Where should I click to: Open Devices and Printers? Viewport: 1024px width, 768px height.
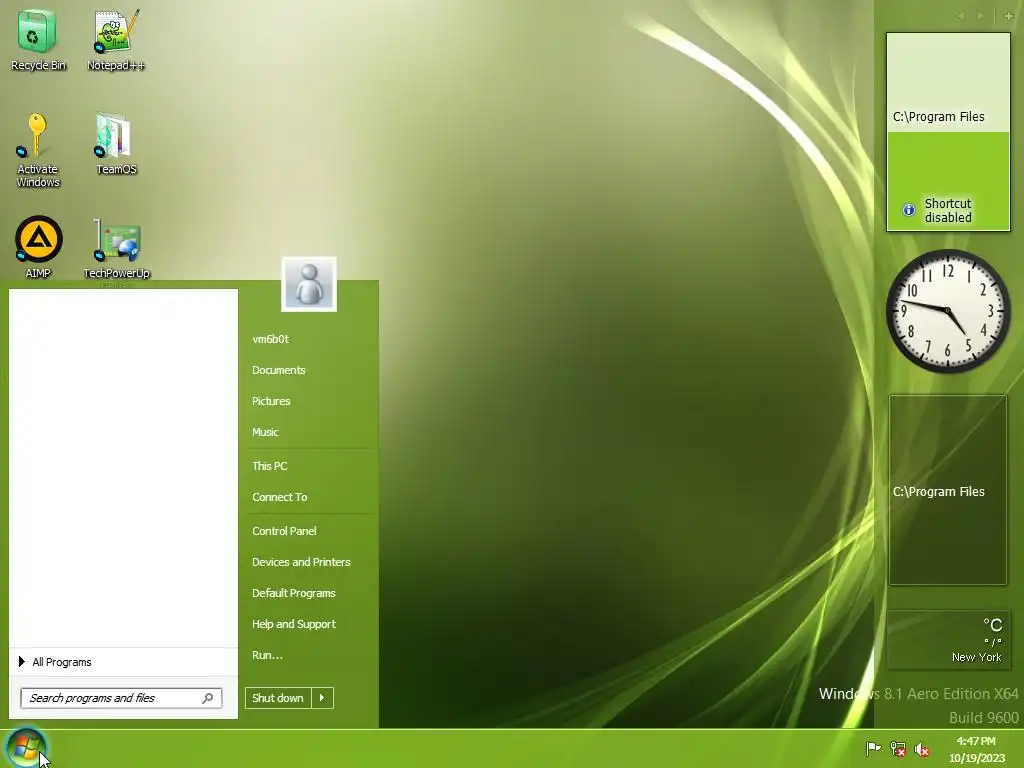click(x=301, y=562)
